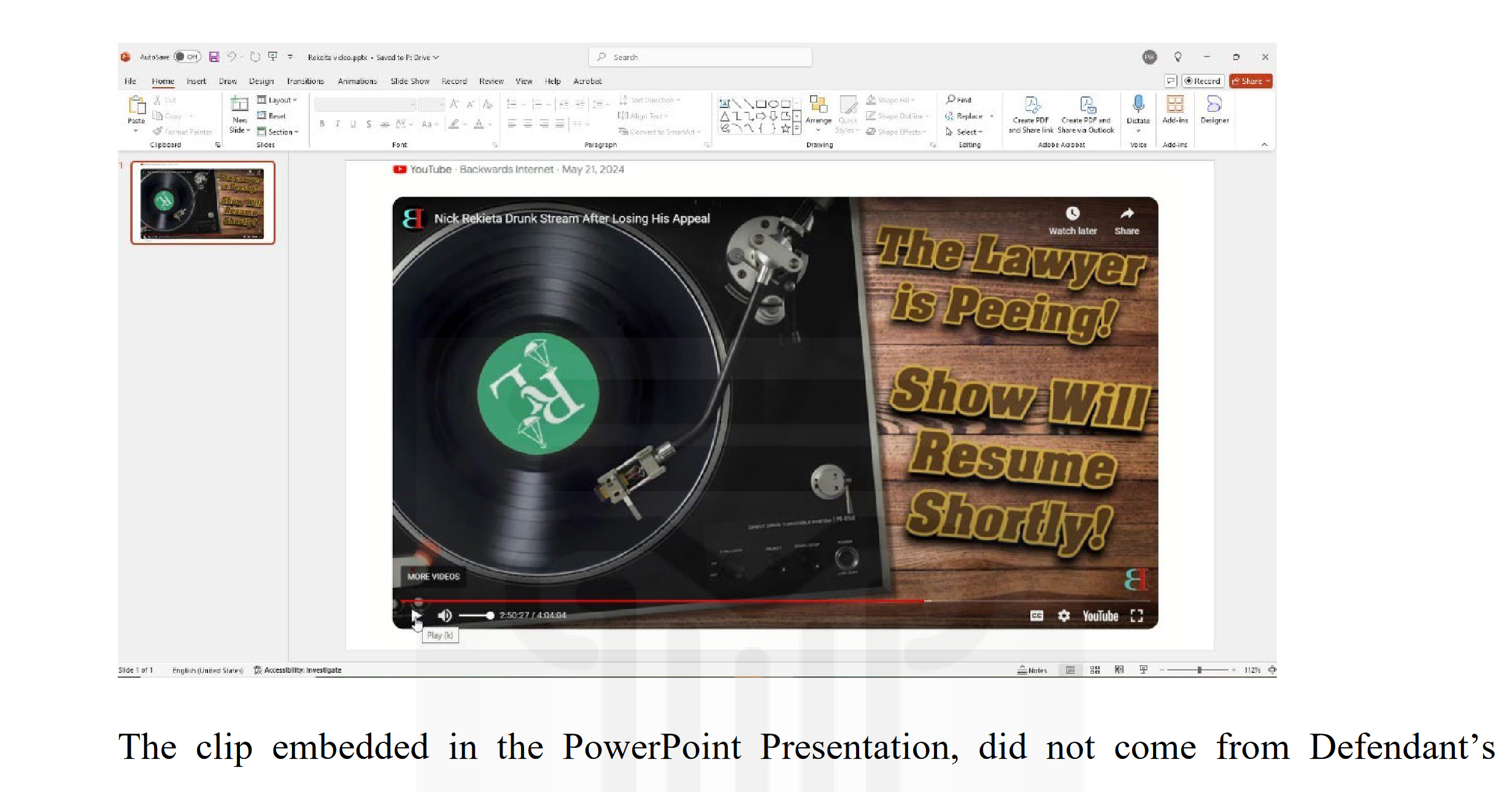Switch to the Insert tab
This screenshot has width=1512, height=792.
tap(196, 81)
